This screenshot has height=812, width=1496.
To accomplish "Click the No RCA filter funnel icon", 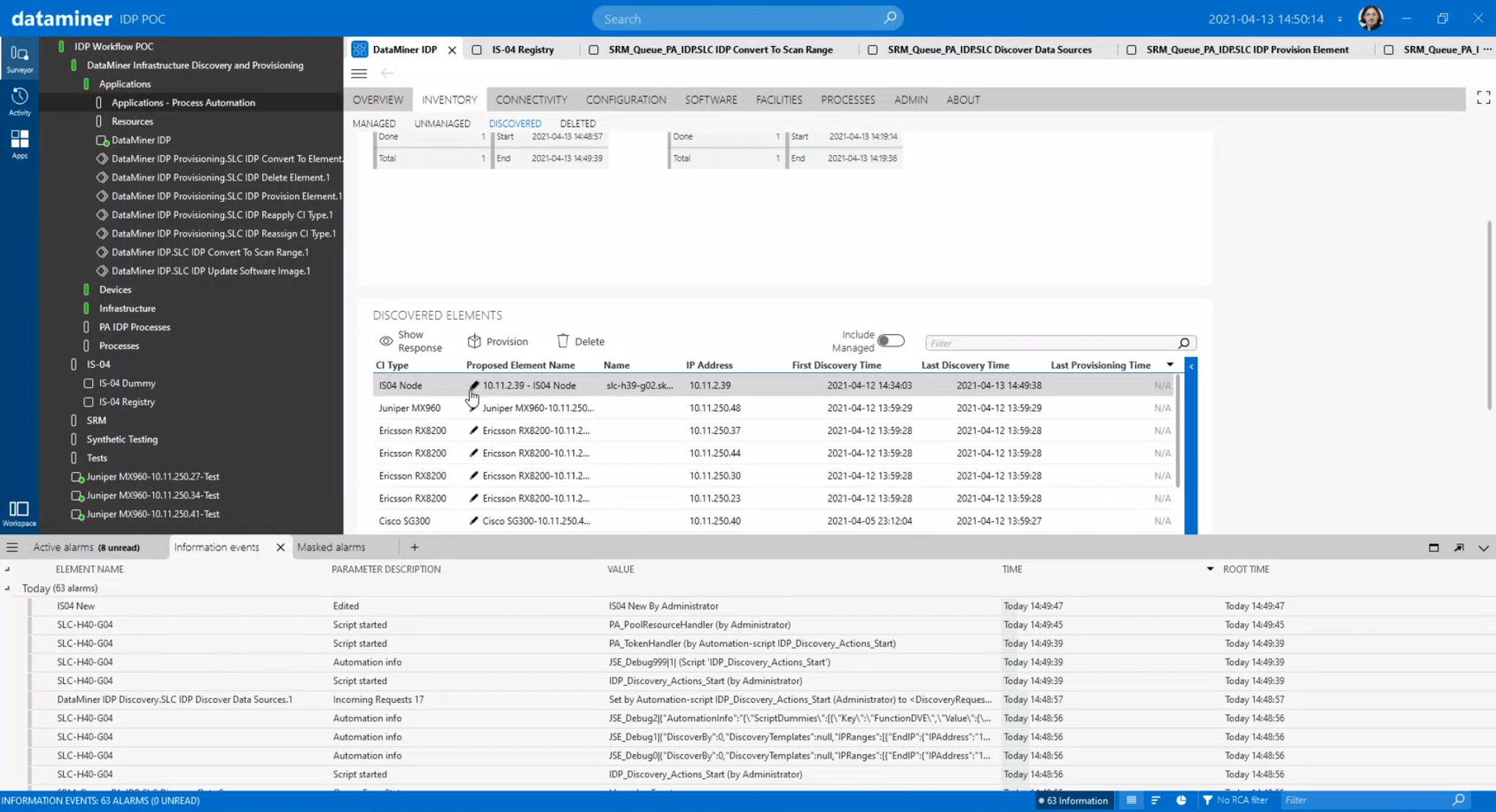I will [x=1207, y=800].
